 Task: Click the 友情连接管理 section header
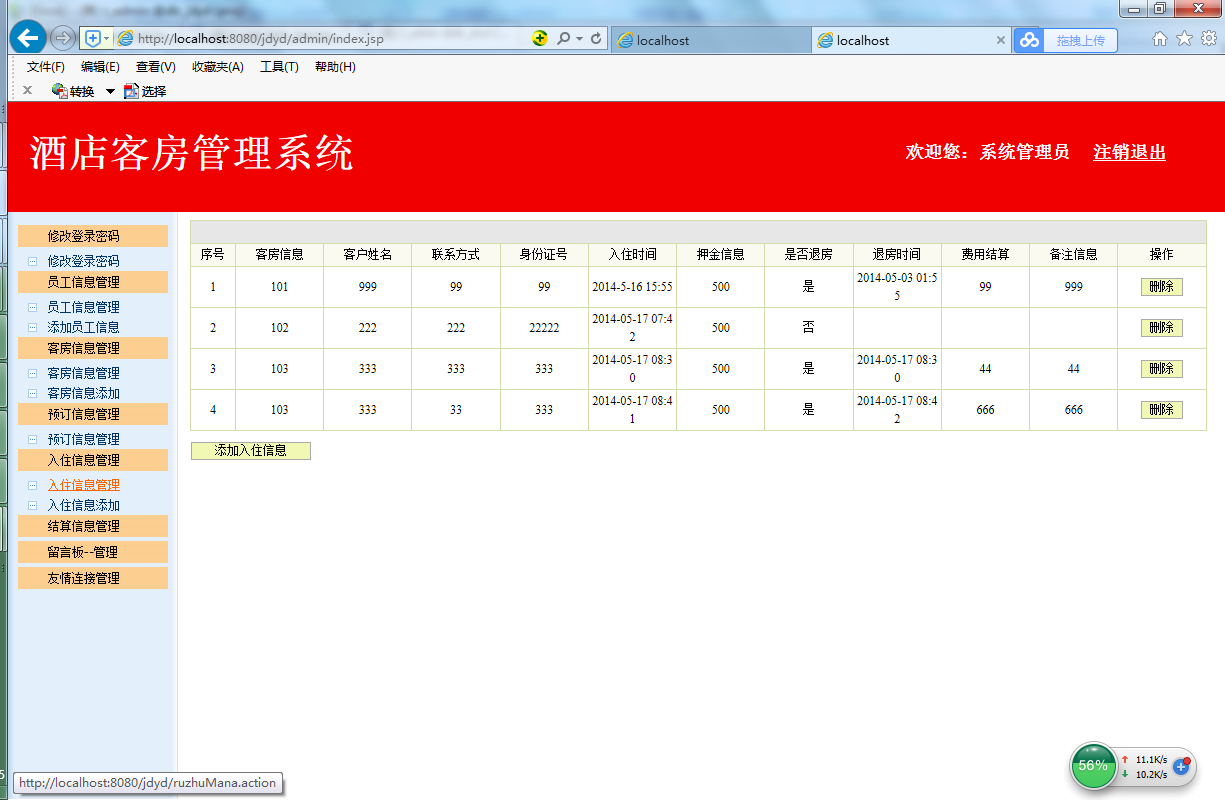tap(93, 578)
